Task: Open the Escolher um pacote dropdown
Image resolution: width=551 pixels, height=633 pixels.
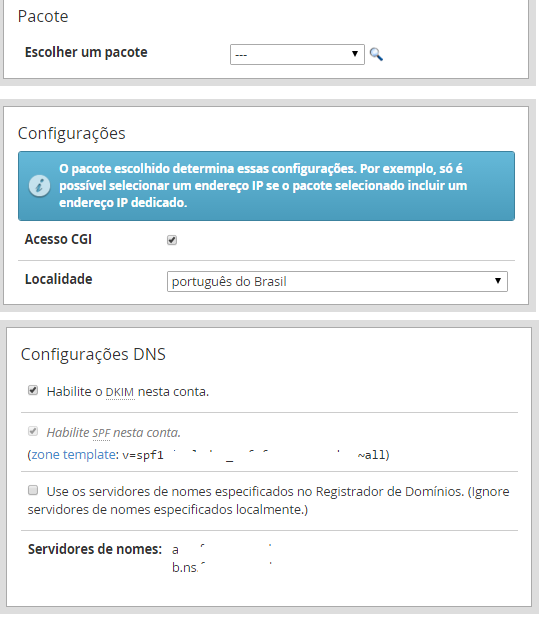Action: [x=297, y=54]
